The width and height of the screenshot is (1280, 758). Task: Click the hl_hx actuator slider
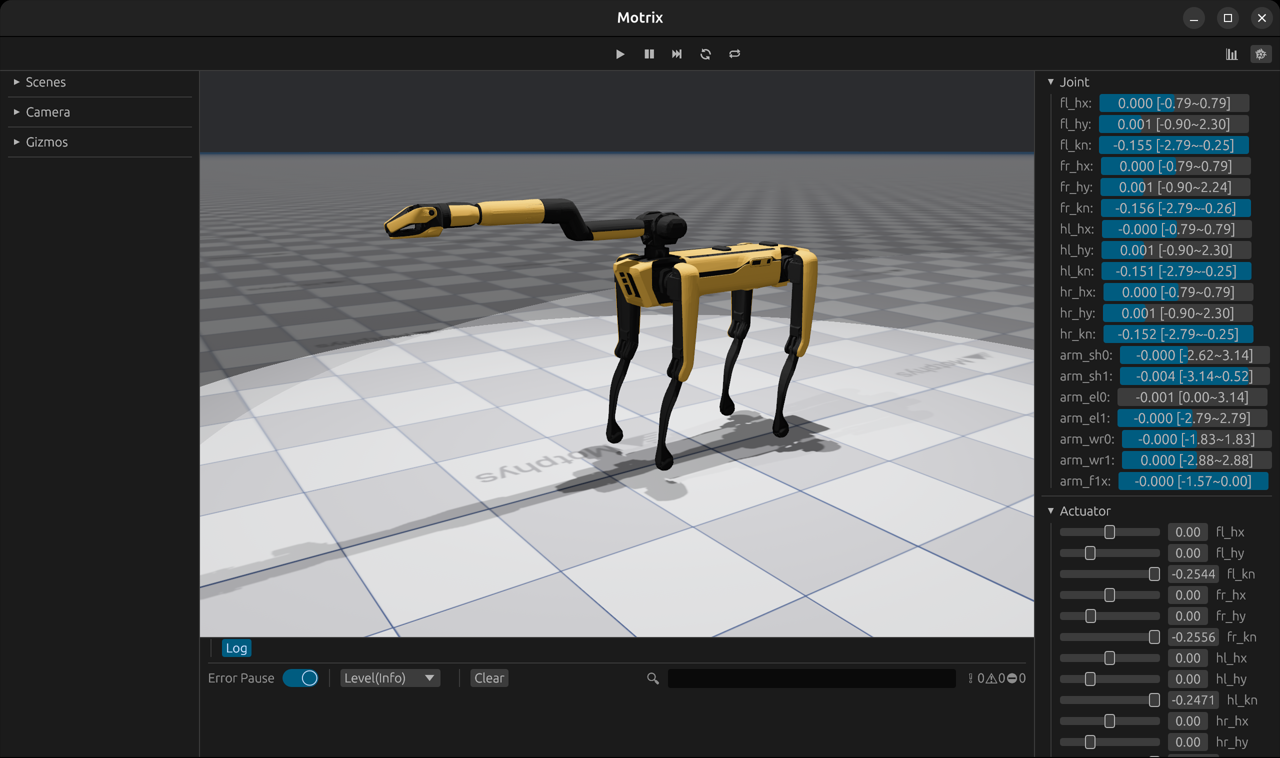point(1110,658)
